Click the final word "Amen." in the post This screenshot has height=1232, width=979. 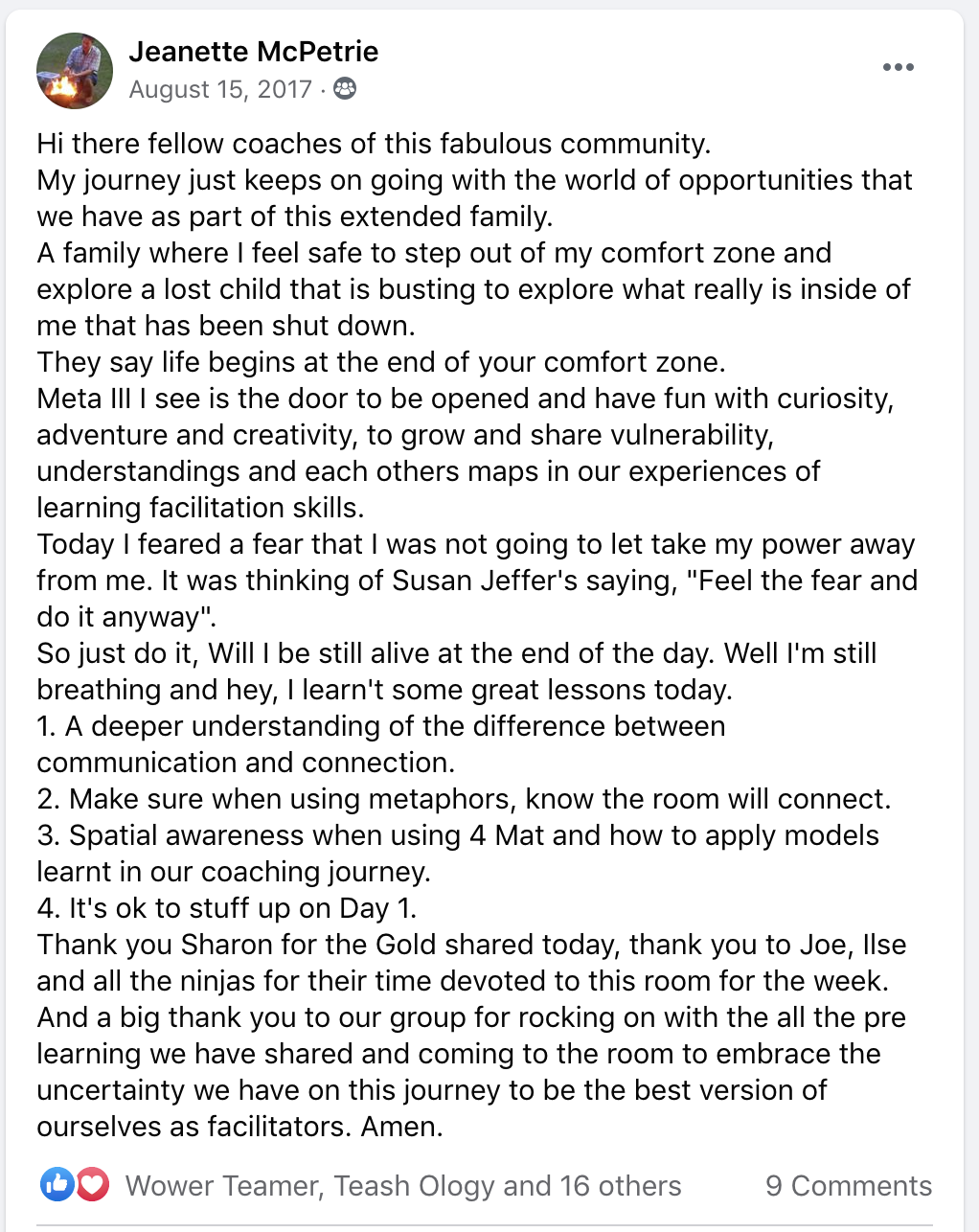coord(401,1127)
